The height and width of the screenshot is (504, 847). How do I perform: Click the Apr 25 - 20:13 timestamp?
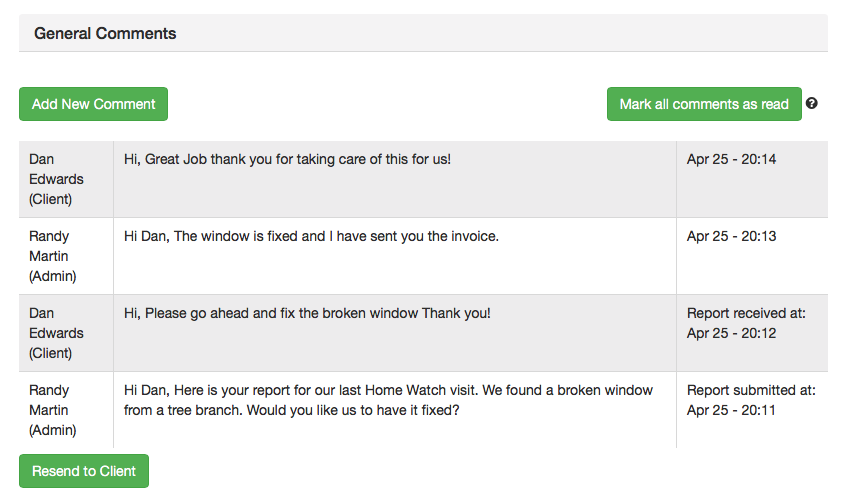tap(731, 236)
